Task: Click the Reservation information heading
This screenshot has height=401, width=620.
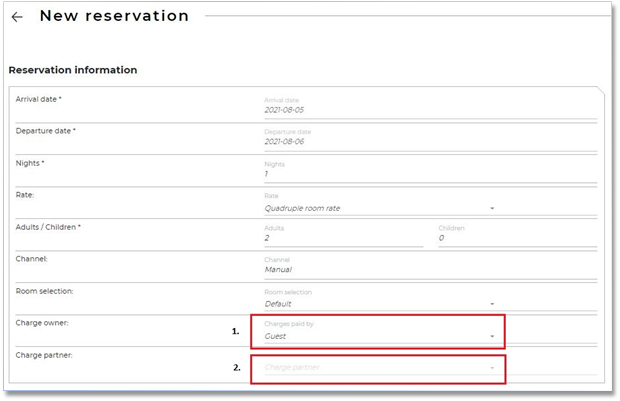Action: (72, 70)
